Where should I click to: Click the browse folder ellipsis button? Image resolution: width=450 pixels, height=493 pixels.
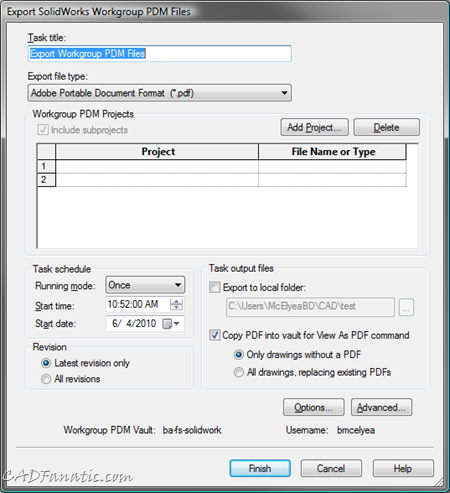click(406, 307)
